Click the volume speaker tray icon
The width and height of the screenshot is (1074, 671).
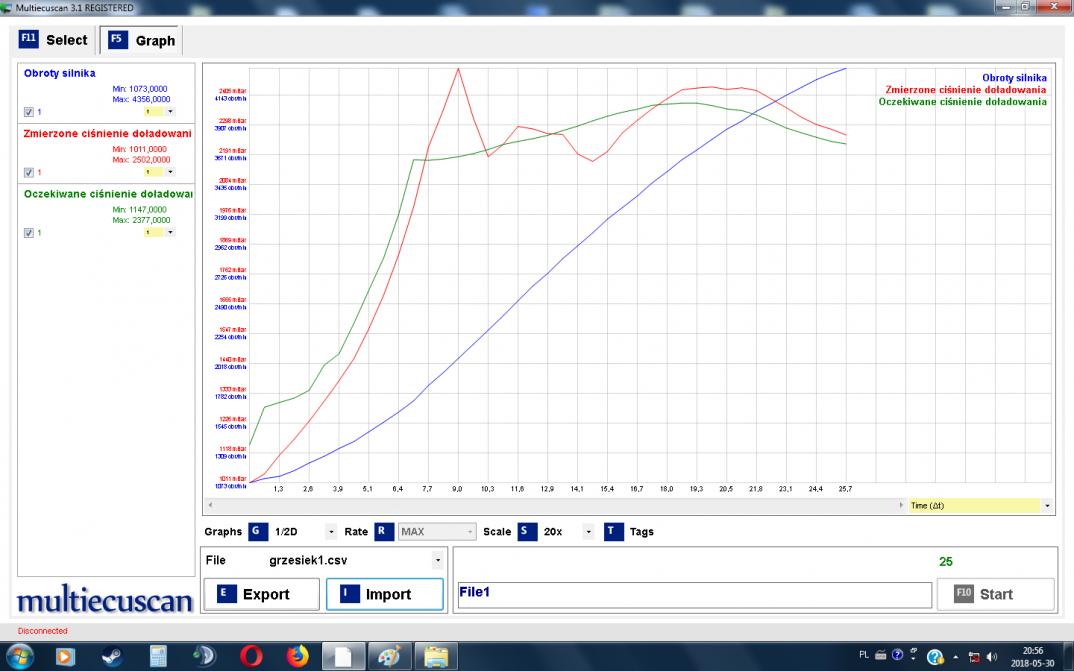(x=991, y=657)
